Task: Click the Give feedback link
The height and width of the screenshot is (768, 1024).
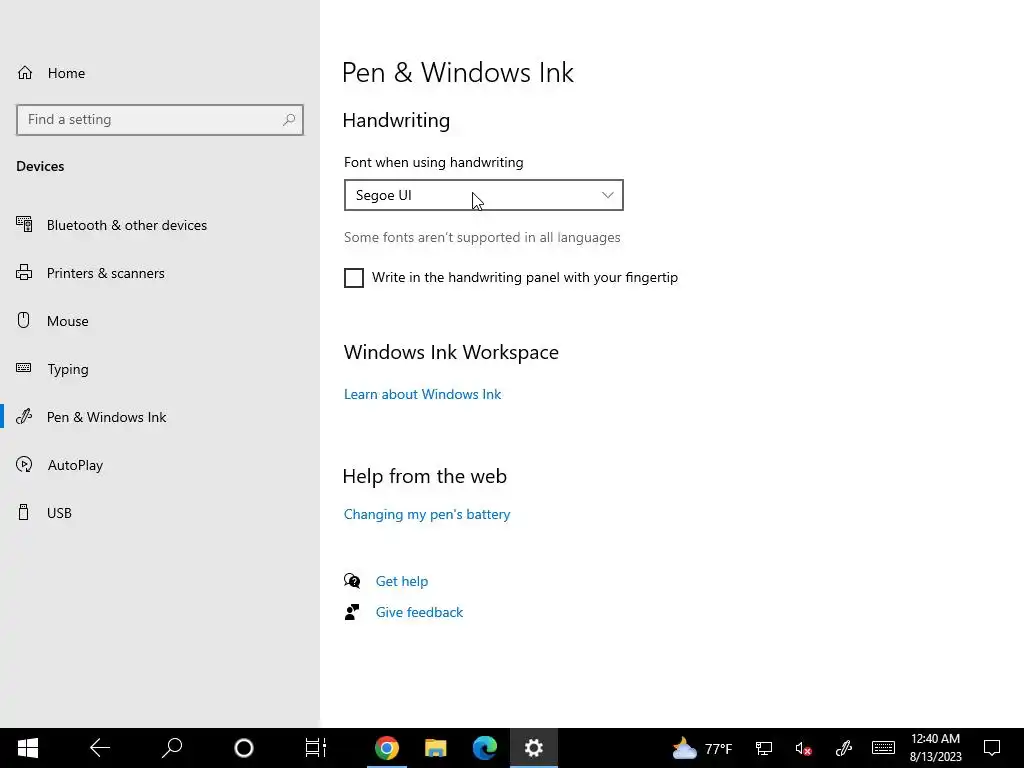Action: pyautogui.click(x=419, y=613)
